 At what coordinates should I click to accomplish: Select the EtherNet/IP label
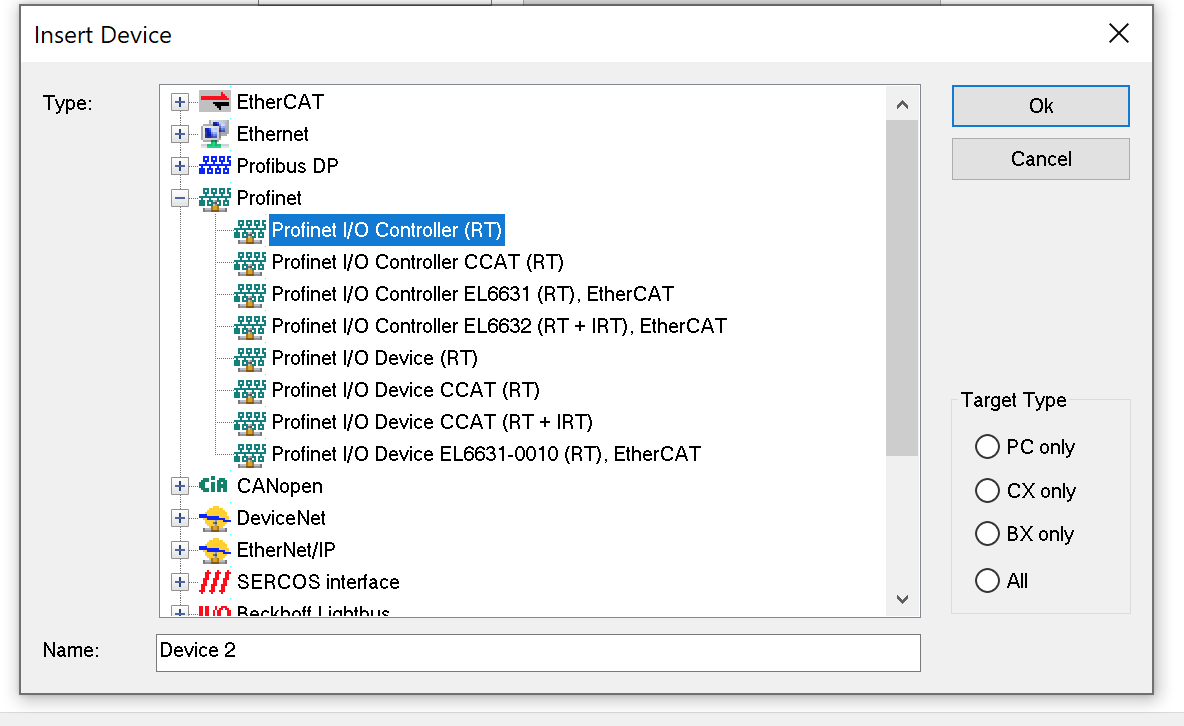pos(286,550)
